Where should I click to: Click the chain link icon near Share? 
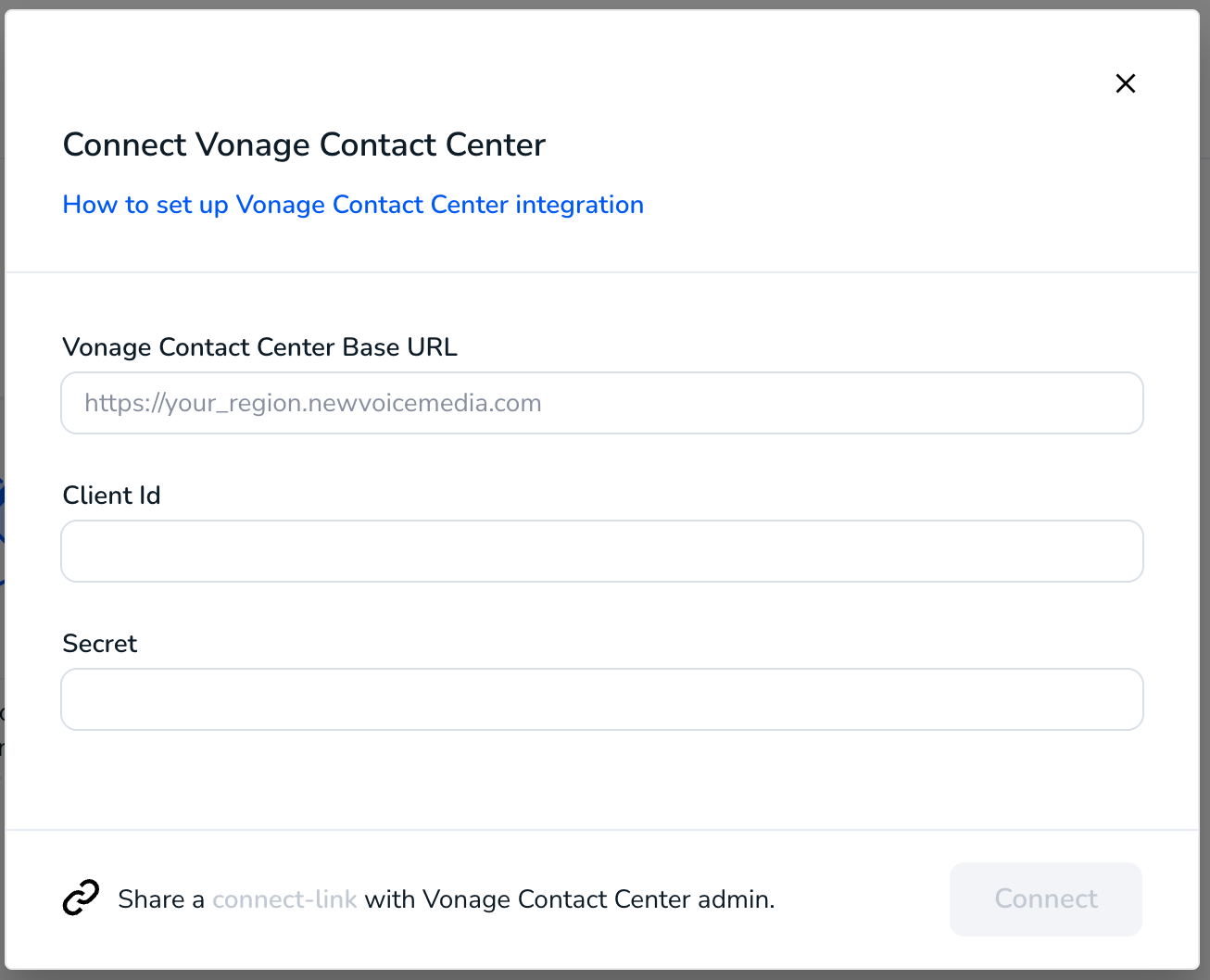81,898
